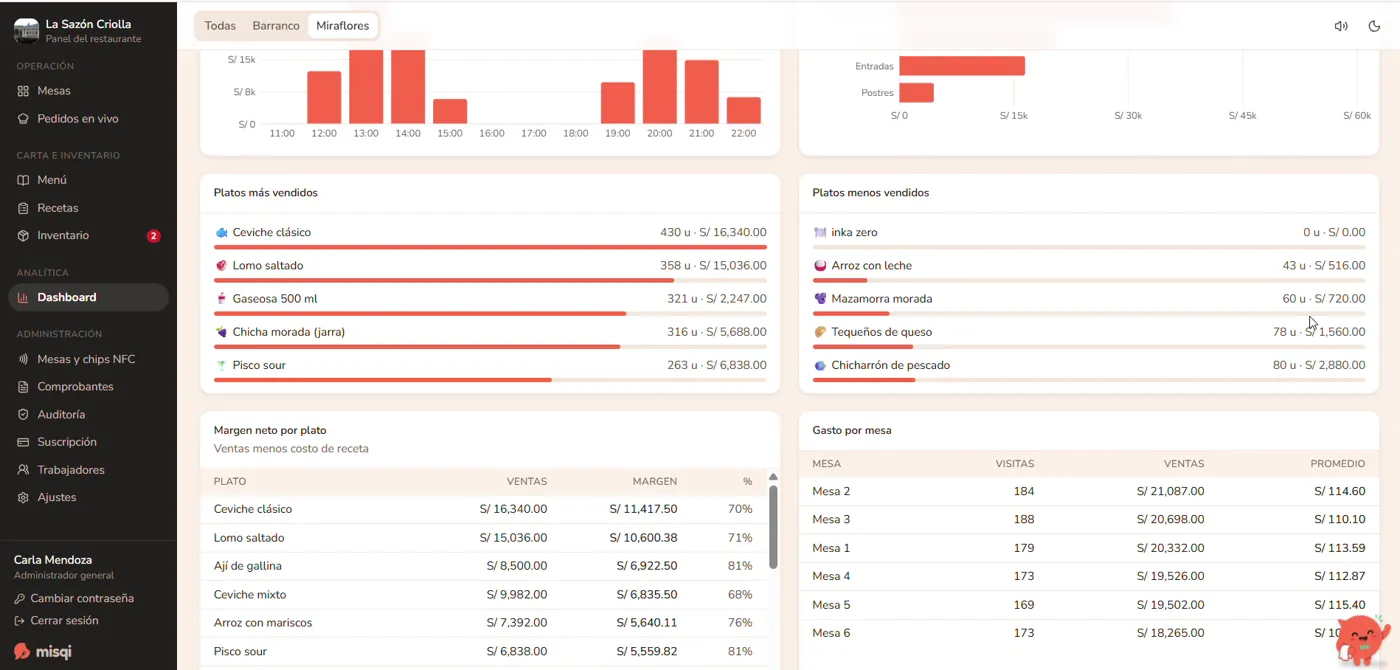Click the Mesas y chips NFC icon
The width and height of the screenshot is (1400, 670).
click(x=24, y=359)
